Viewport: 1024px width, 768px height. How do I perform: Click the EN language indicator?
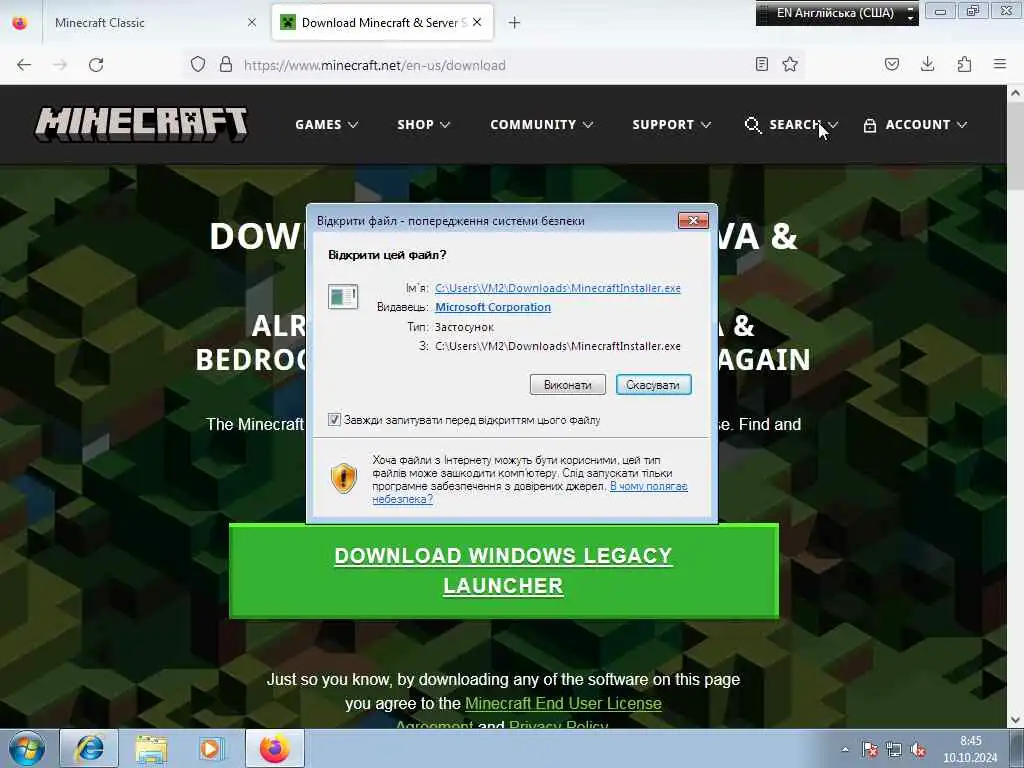(x=835, y=13)
